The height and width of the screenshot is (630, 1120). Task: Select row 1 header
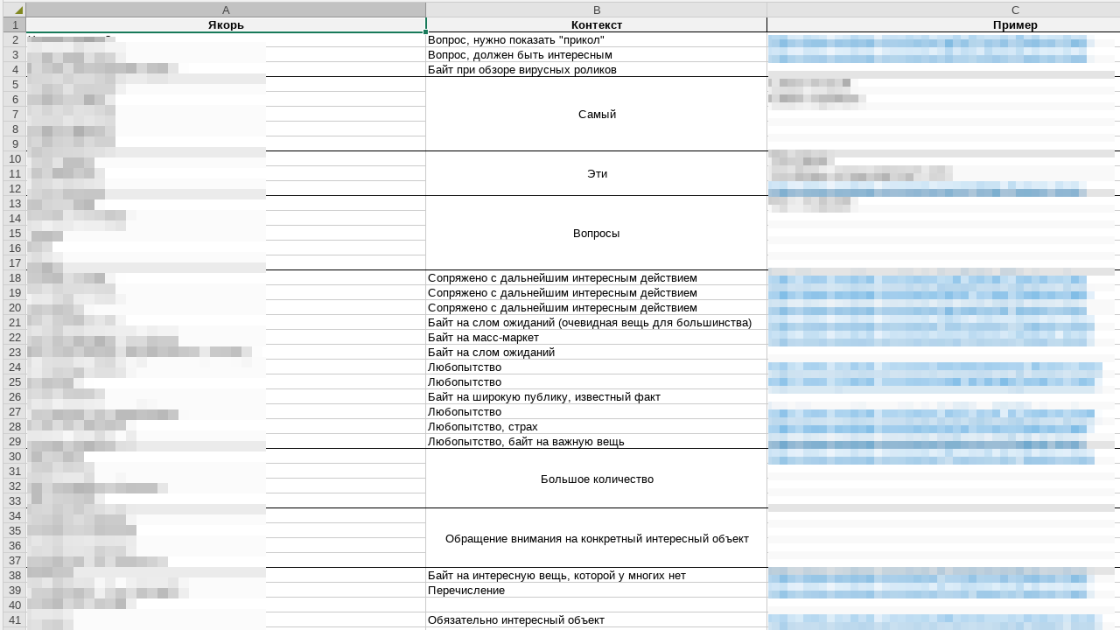(x=14, y=25)
